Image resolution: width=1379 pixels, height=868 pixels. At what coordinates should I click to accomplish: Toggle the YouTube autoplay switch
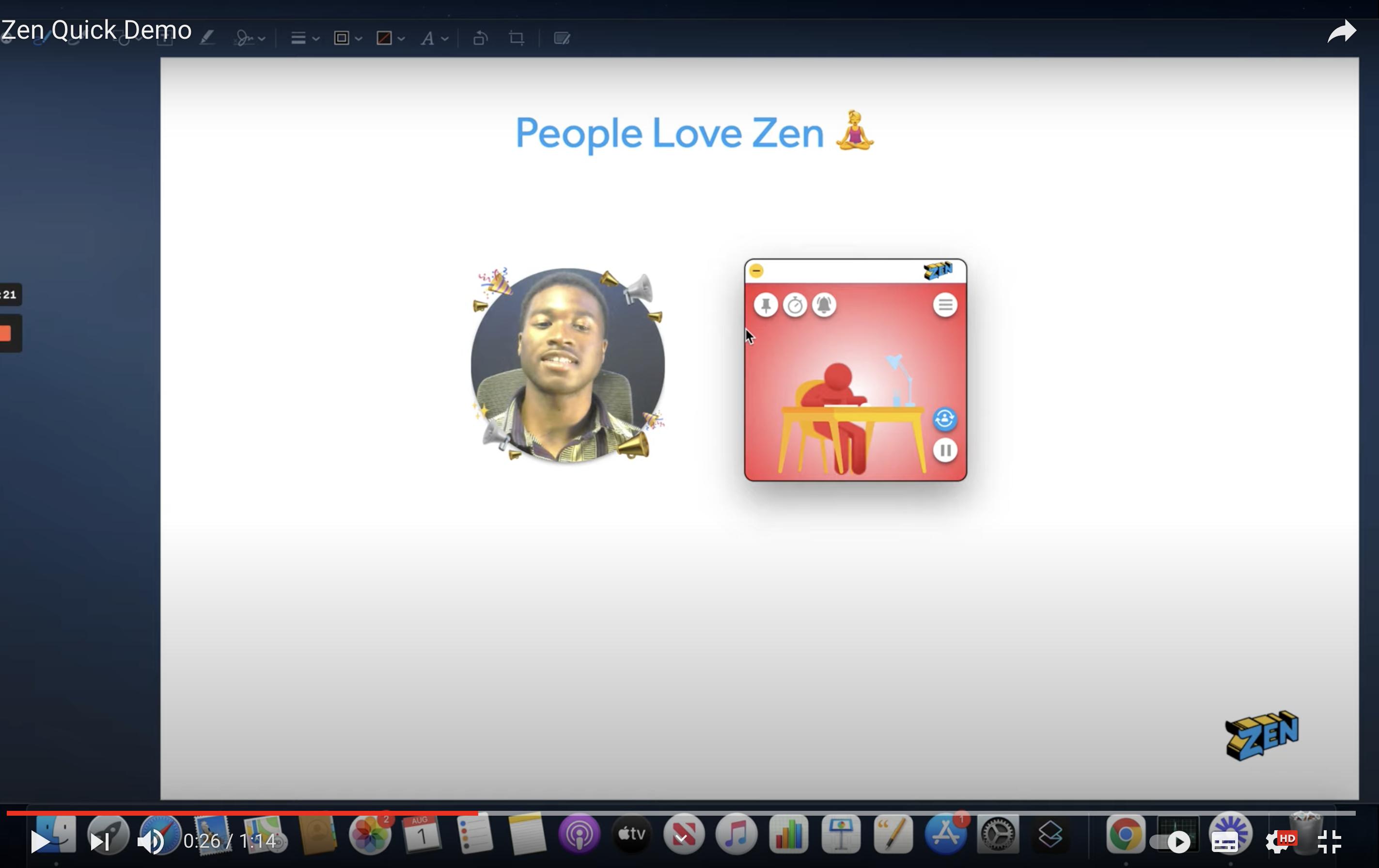click(1170, 842)
